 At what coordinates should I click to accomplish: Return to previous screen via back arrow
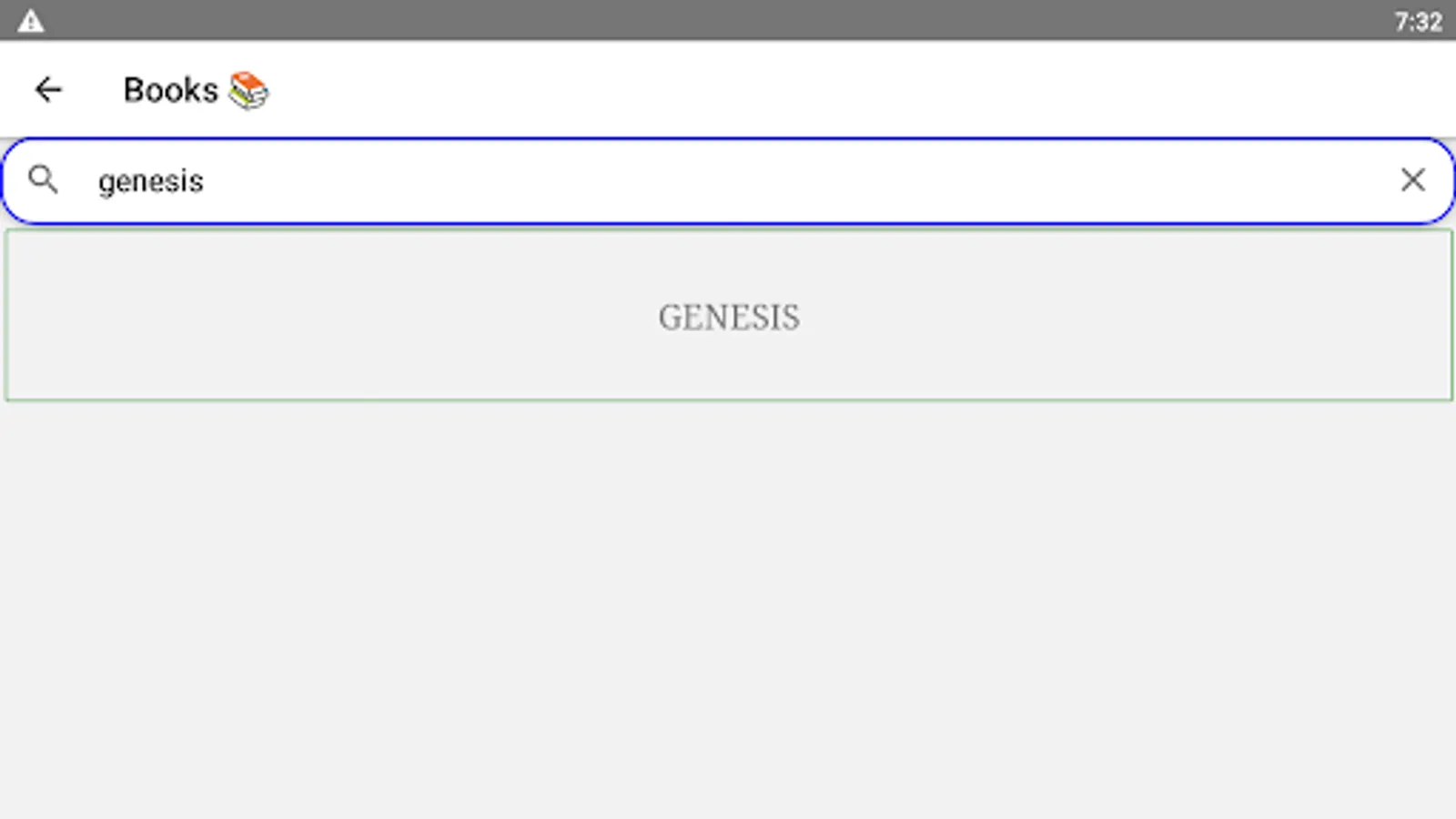(47, 89)
